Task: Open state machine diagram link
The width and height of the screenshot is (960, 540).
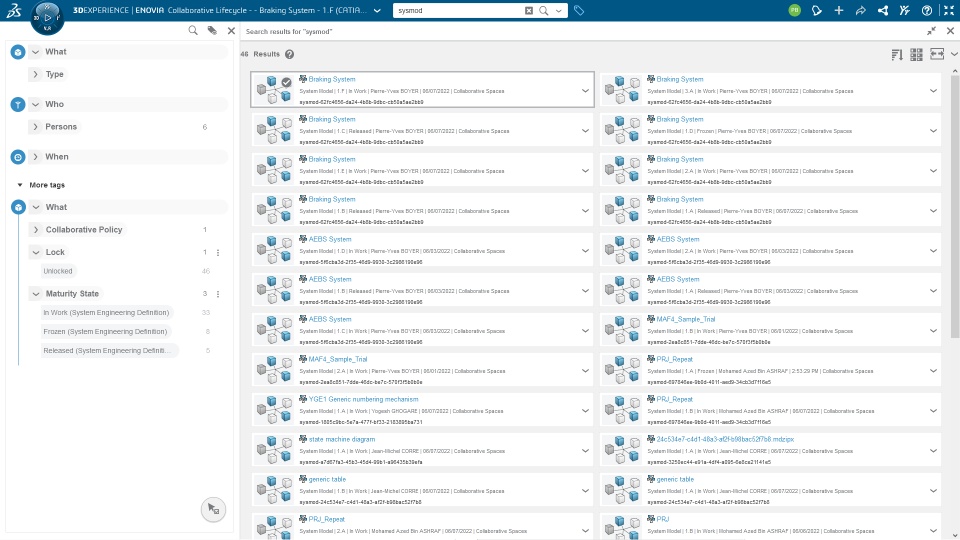Action: coord(342,439)
